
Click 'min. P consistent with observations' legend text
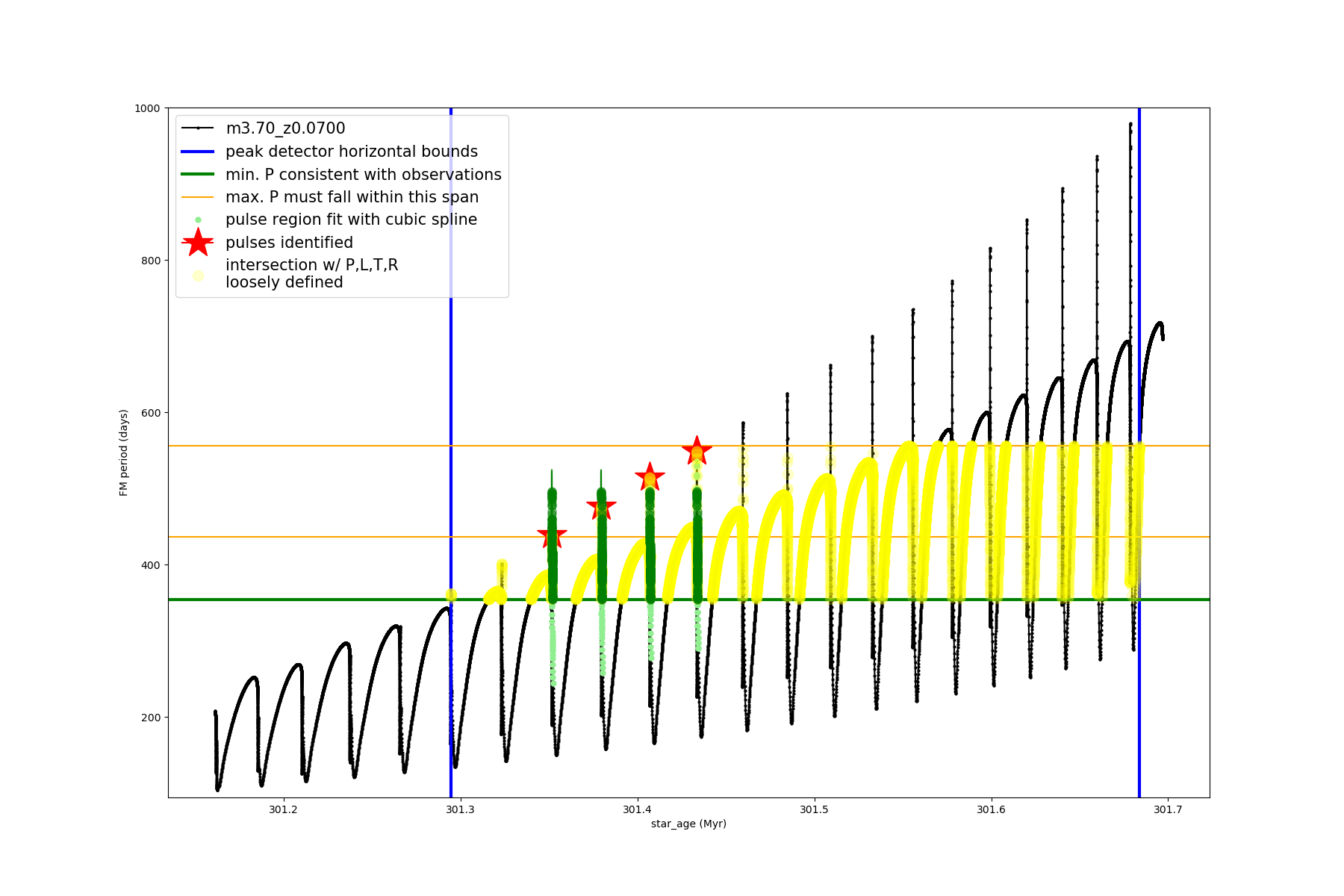point(364,174)
